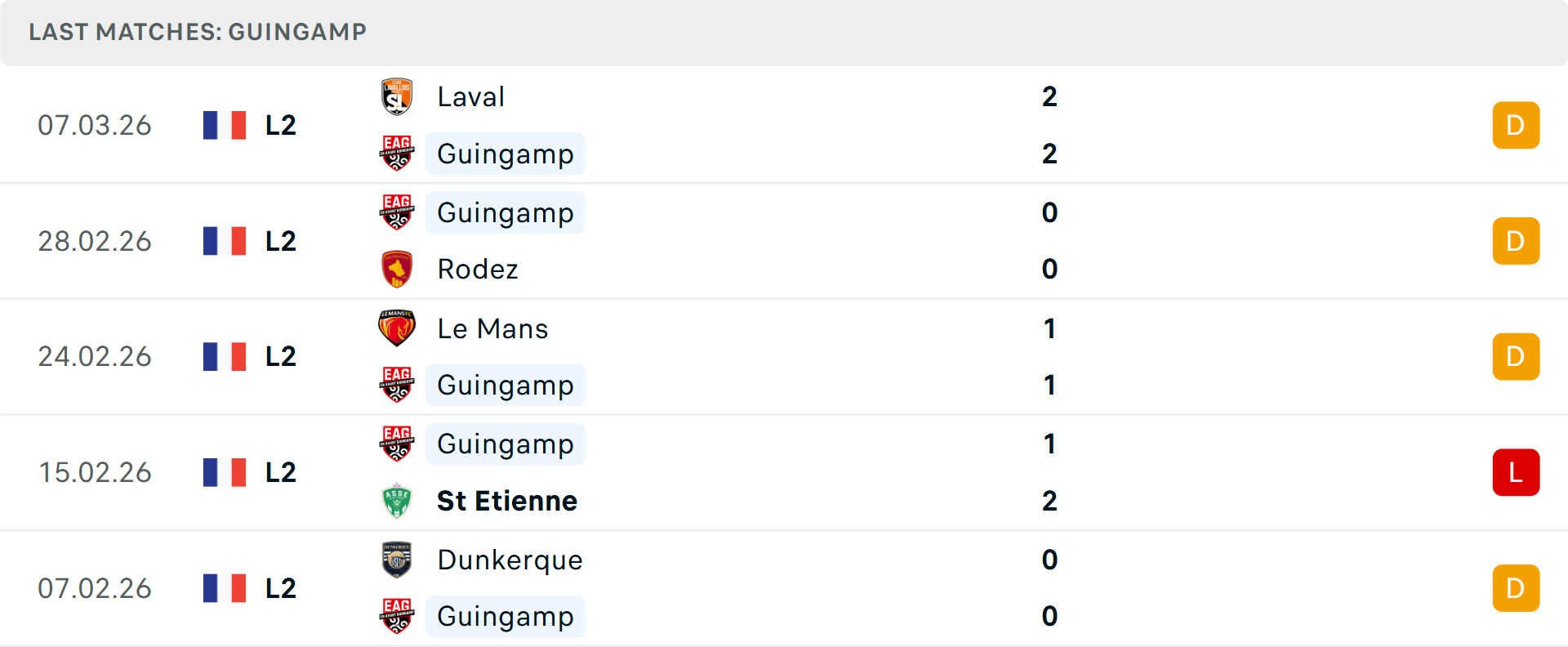This screenshot has height=647, width=1568.
Task: Click the St Etienne ASSE logo
Action: coord(397,500)
